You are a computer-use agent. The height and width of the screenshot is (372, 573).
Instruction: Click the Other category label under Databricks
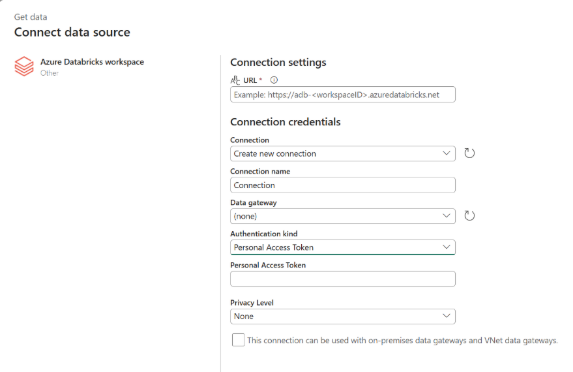click(x=49, y=73)
